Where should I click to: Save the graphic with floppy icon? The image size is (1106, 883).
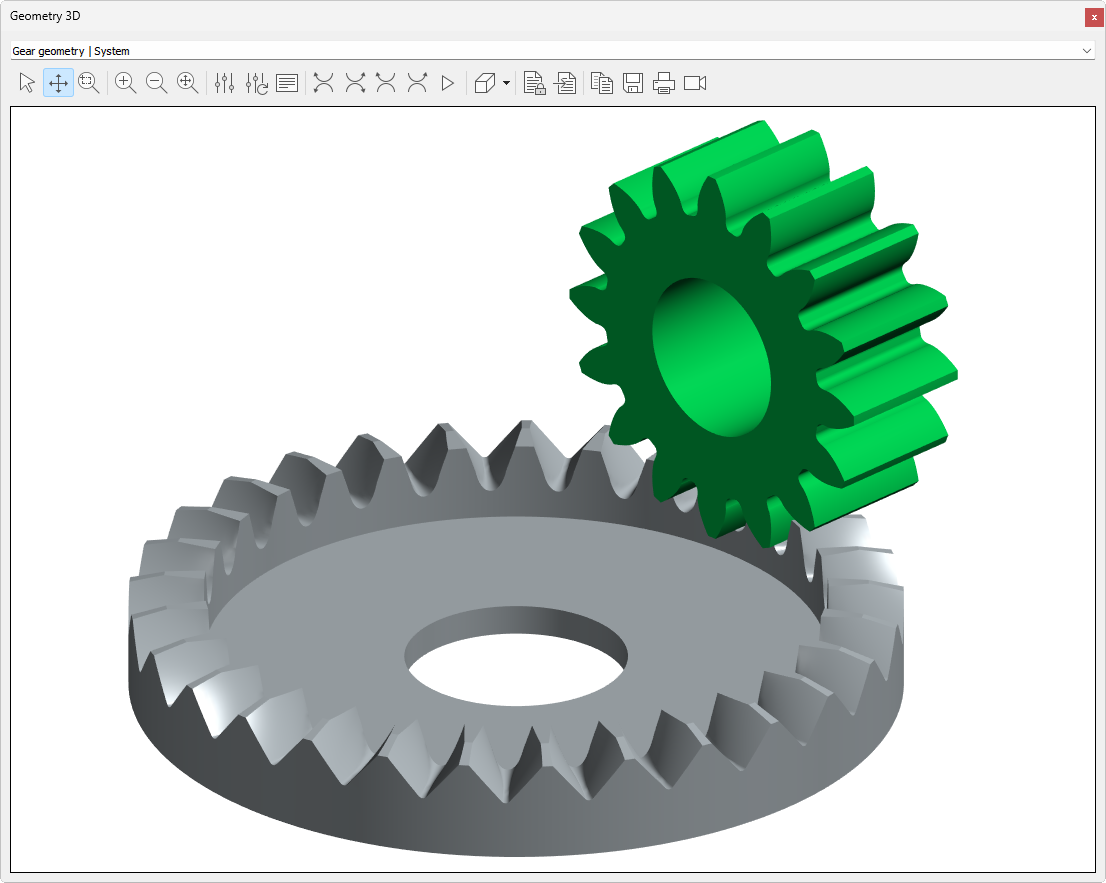633,83
